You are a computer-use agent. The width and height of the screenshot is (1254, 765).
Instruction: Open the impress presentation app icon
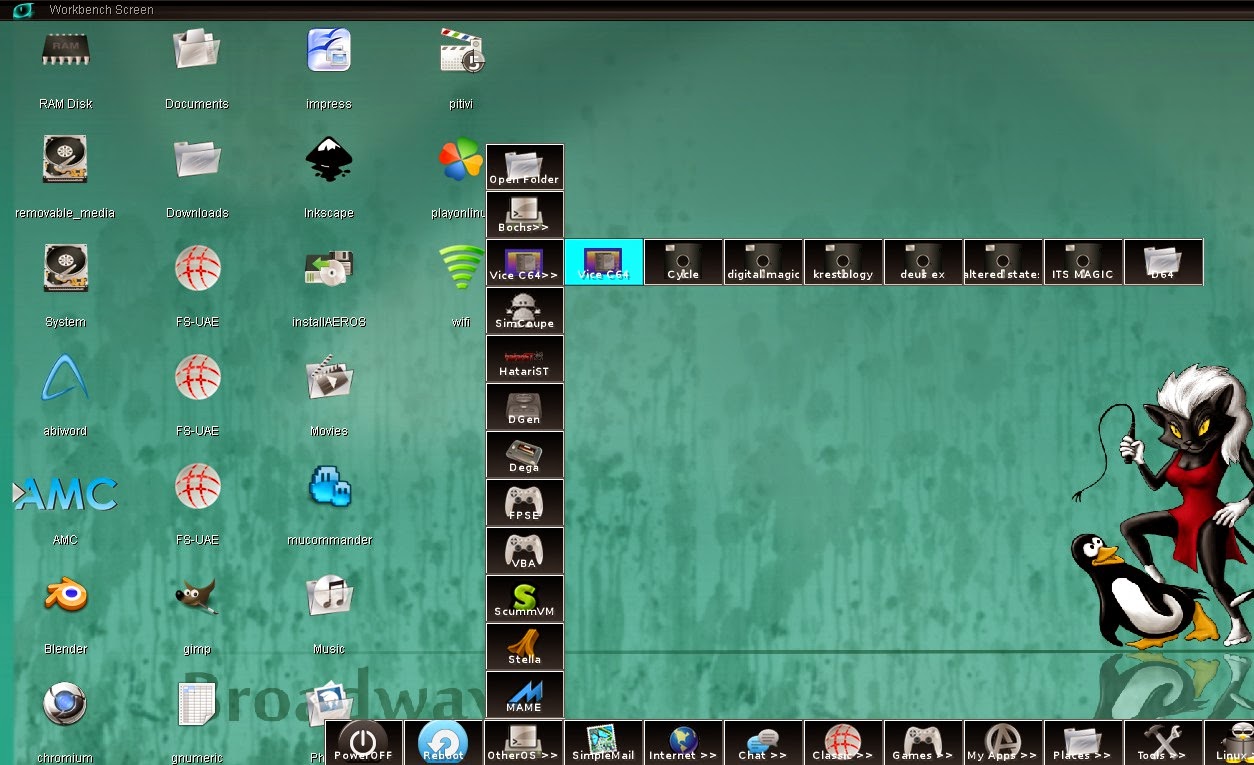click(328, 50)
